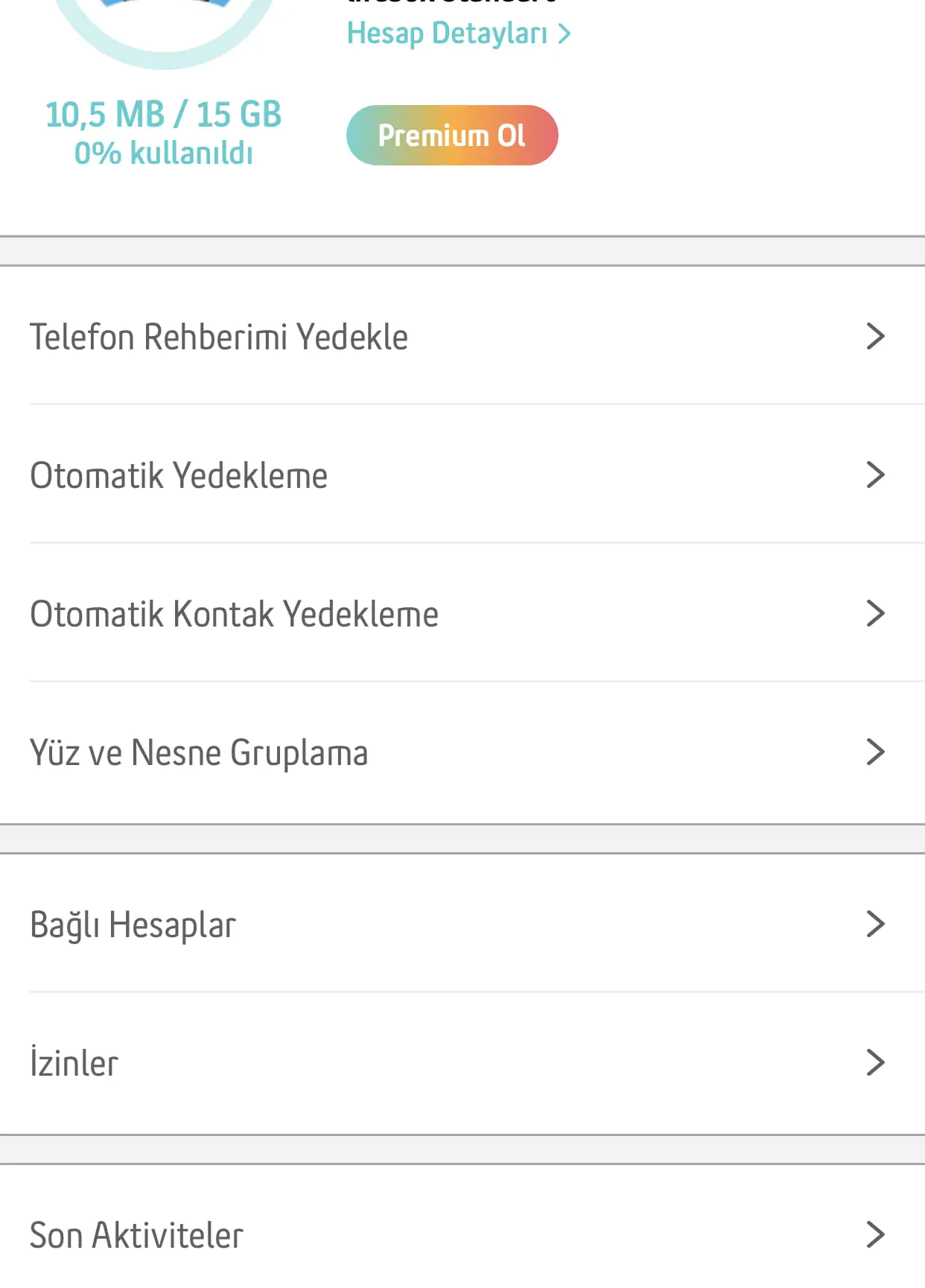This screenshot has height=1288, width=925.
Task: Expand İzinler via its right arrow
Action: [x=875, y=1063]
